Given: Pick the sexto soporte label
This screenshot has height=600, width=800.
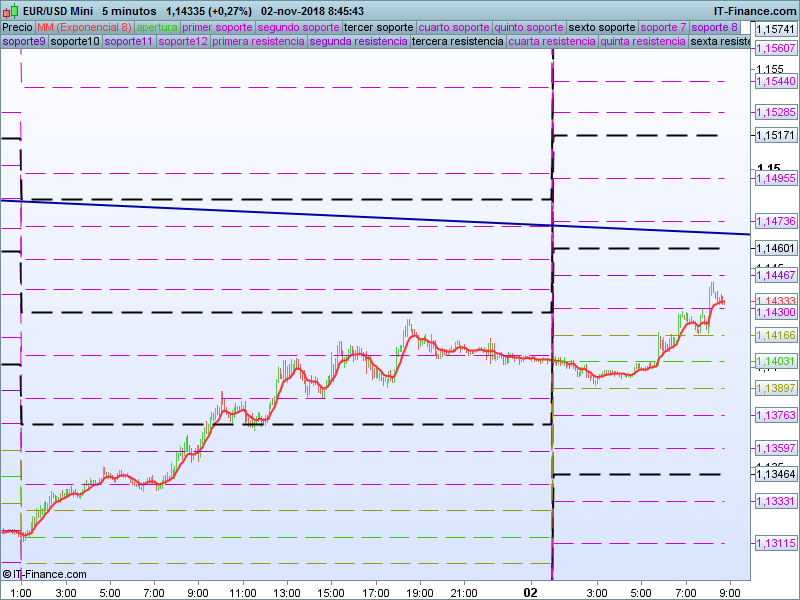Looking at the screenshot, I should click(x=602, y=28).
